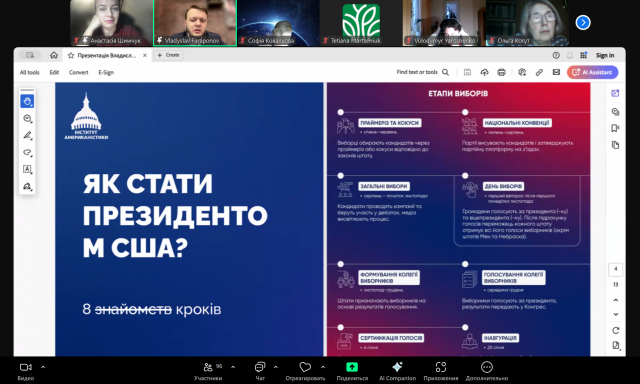Open page thumbnails panel in right sidebar
640x384 pixels.
[x=615, y=145]
